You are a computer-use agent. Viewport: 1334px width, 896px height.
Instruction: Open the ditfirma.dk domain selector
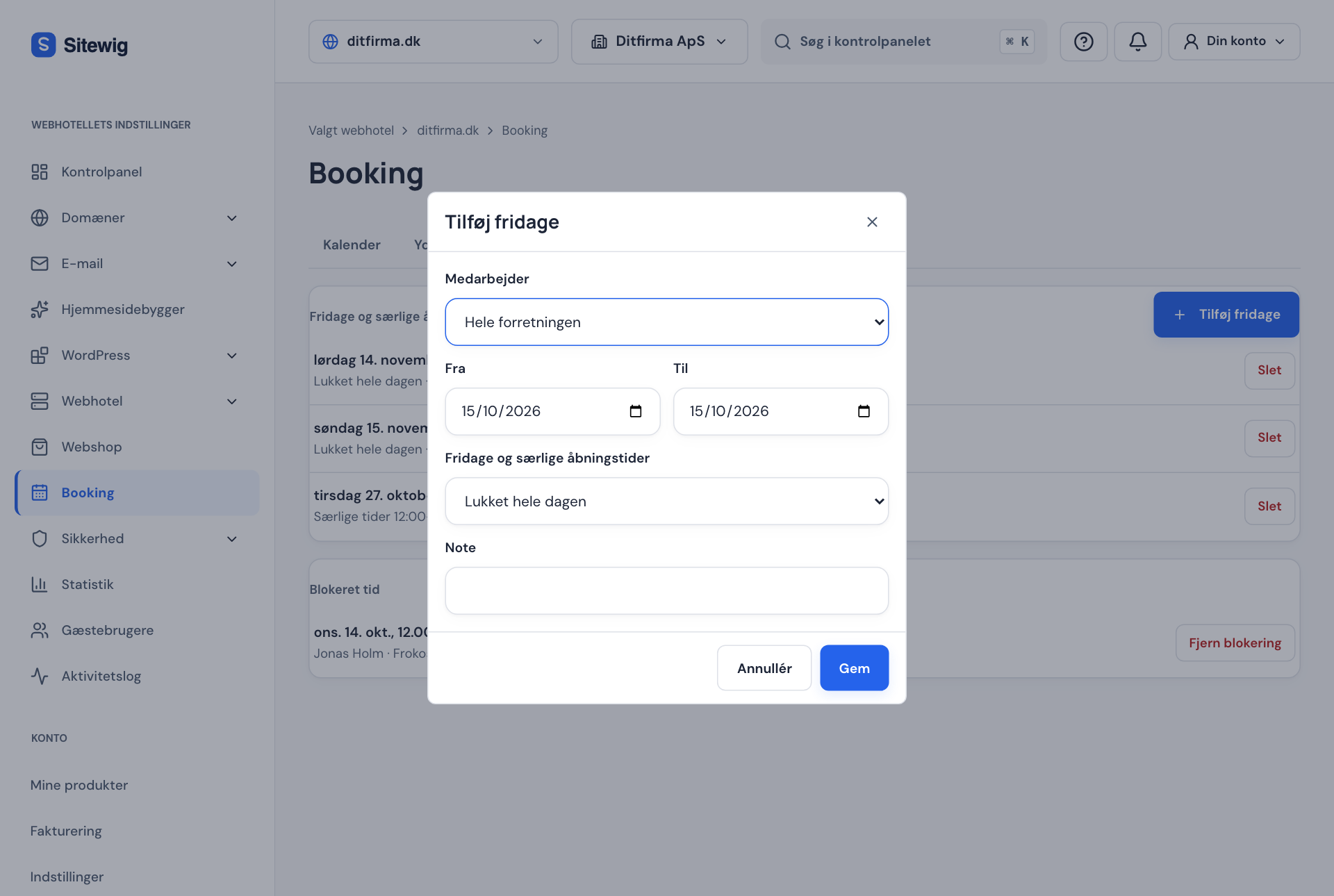(433, 42)
